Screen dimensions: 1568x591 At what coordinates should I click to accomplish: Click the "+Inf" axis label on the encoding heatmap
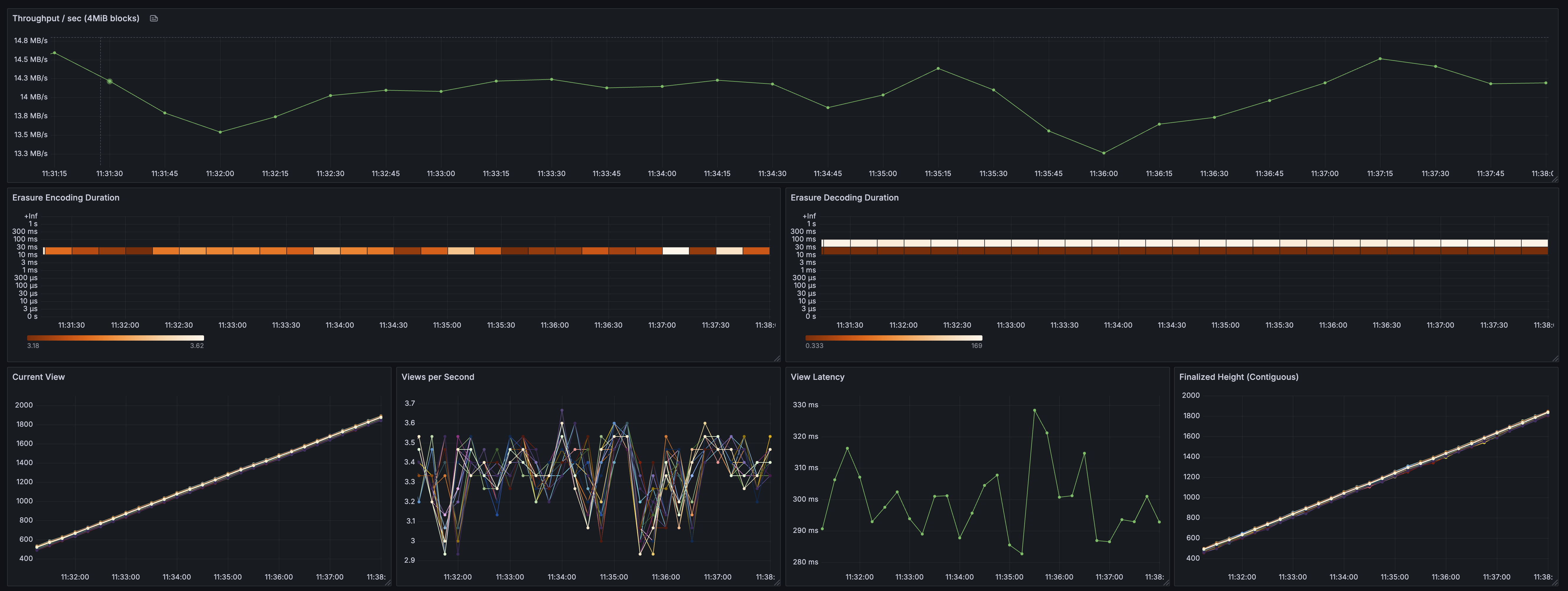pyautogui.click(x=30, y=216)
